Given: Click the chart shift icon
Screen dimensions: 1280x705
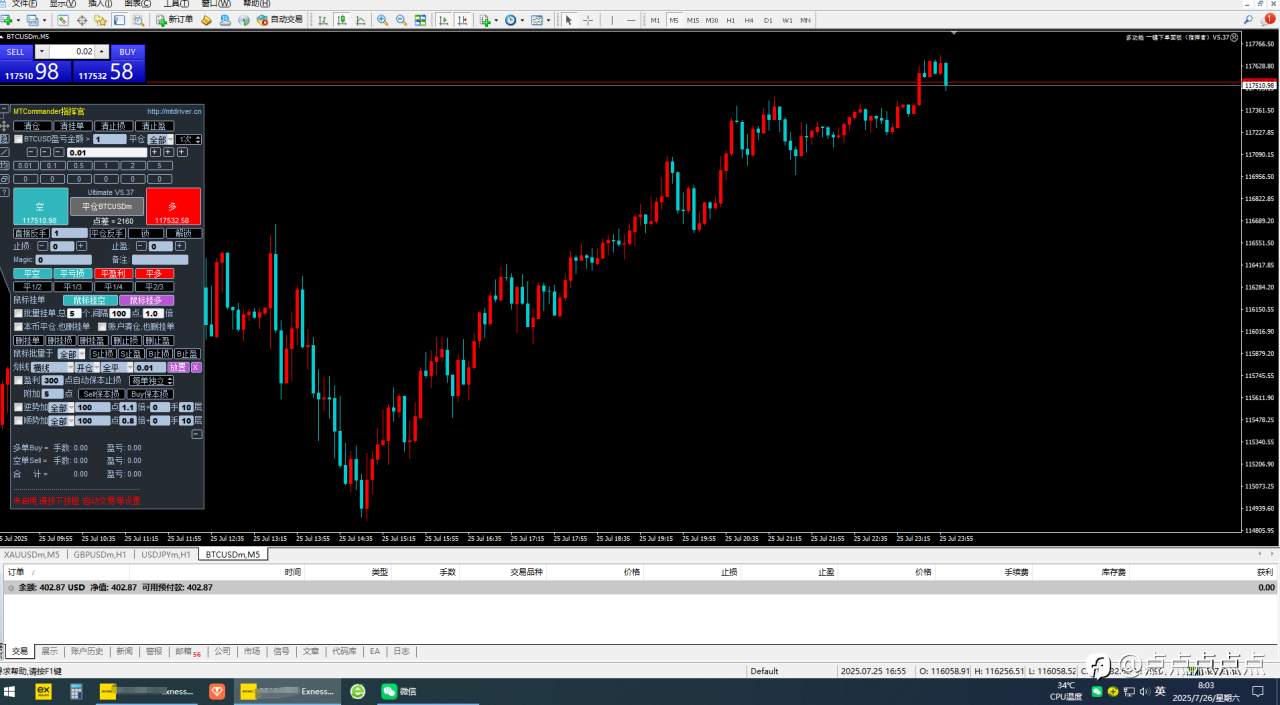Looking at the screenshot, I should pos(463,20).
